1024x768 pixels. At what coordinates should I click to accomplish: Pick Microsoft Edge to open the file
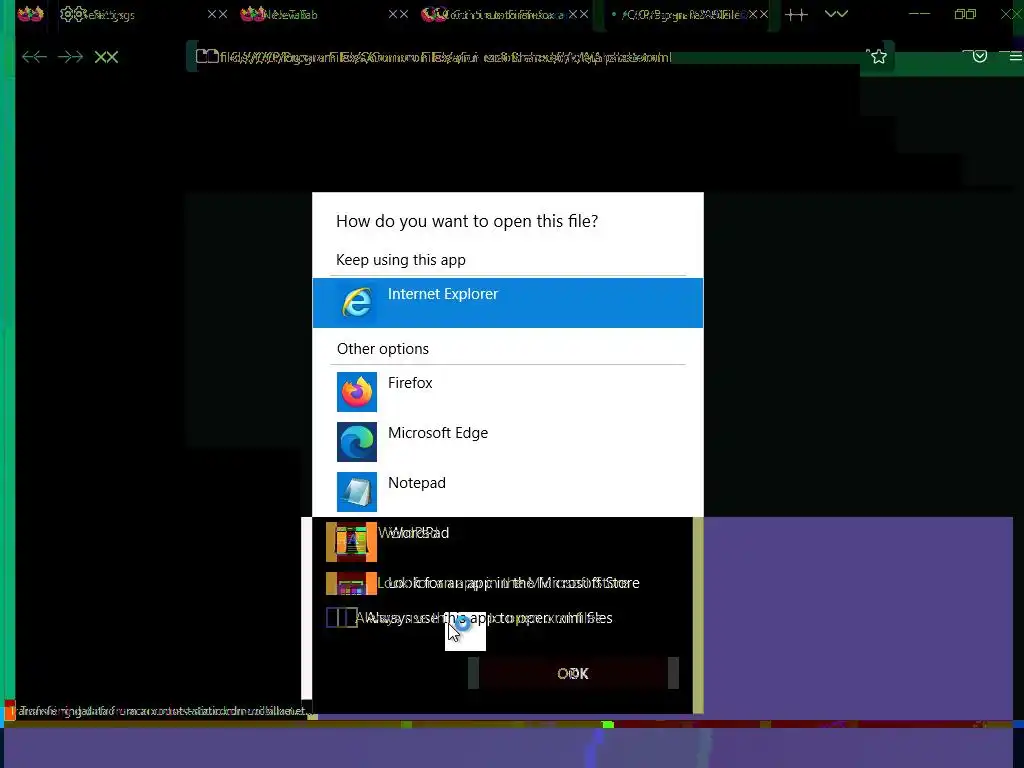click(x=507, y=441)
